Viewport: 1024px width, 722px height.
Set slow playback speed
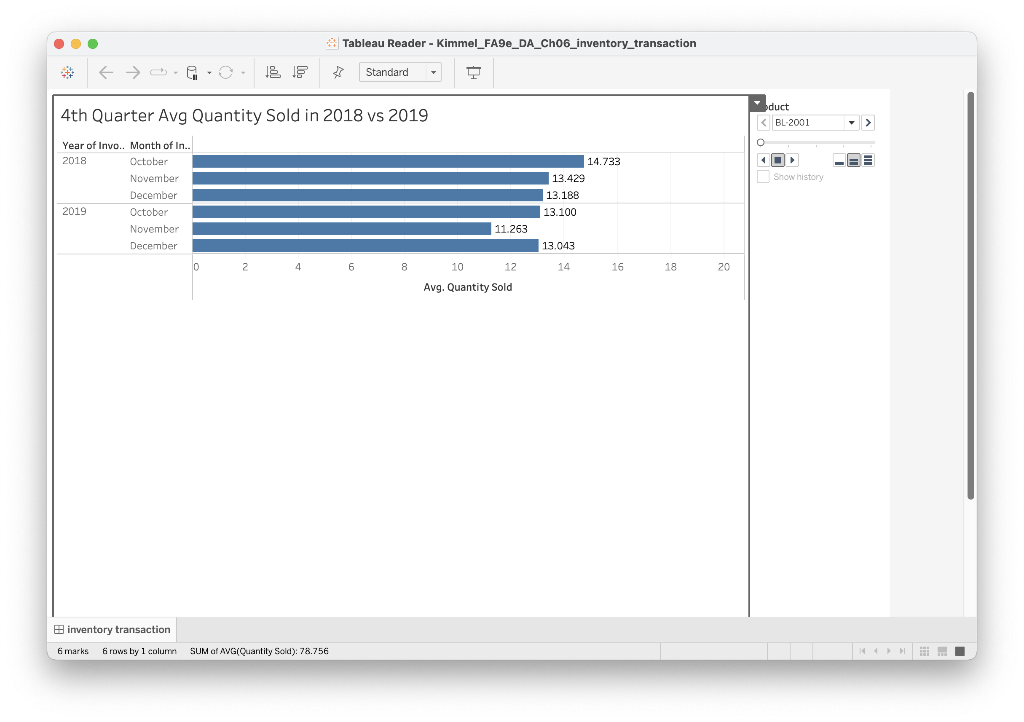click(840, 161)
